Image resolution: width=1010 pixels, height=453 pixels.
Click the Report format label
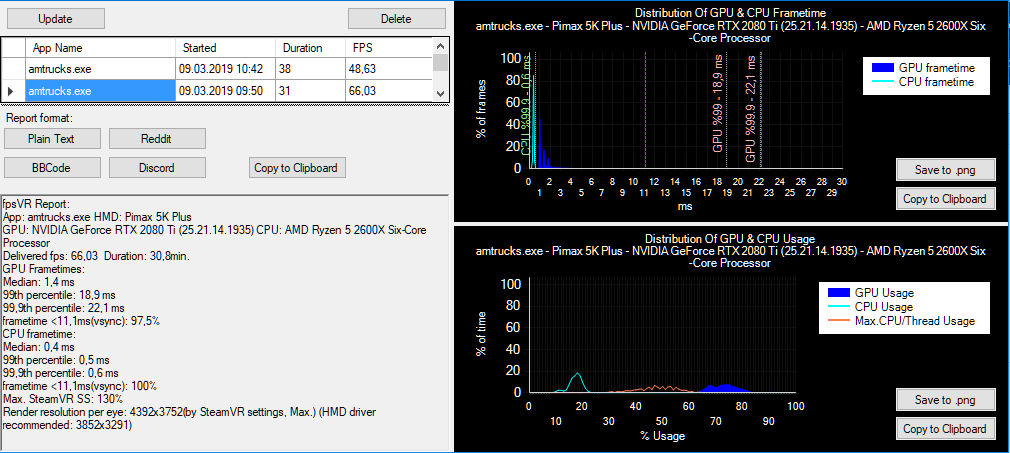coord(39,119)
